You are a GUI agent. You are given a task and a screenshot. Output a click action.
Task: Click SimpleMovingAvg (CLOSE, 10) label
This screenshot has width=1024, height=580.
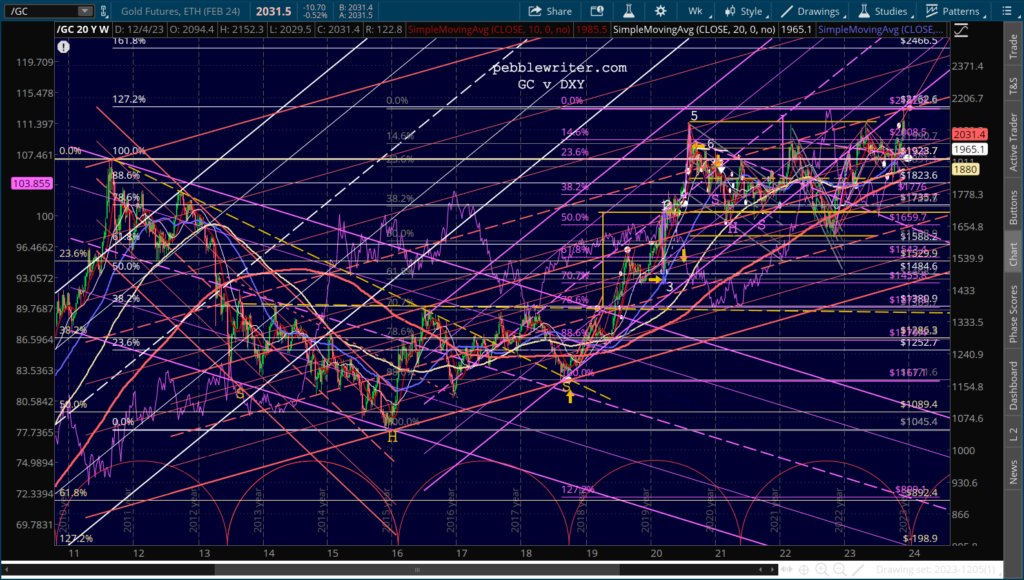[x=489, y=29]
